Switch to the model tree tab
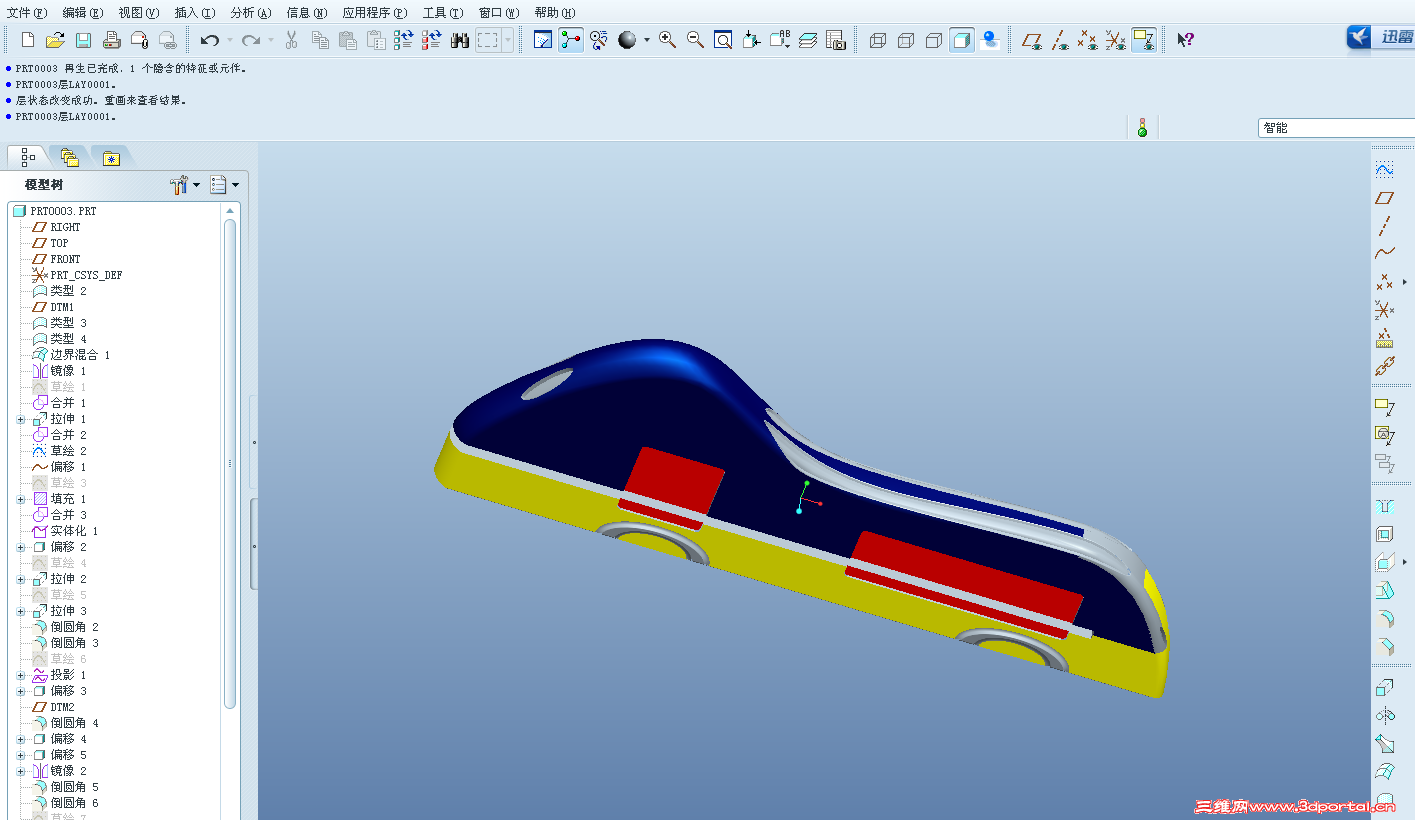Viewport: 1415px width, 820px height. [x=28, y=157]
